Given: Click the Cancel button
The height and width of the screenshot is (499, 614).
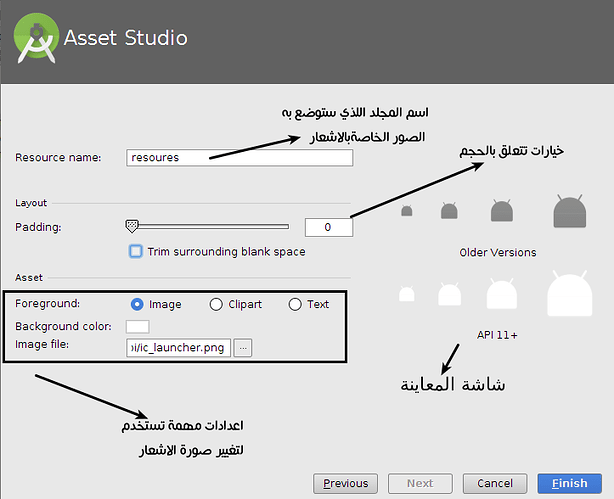Looking at the screenshot, I should click(495, 483).
